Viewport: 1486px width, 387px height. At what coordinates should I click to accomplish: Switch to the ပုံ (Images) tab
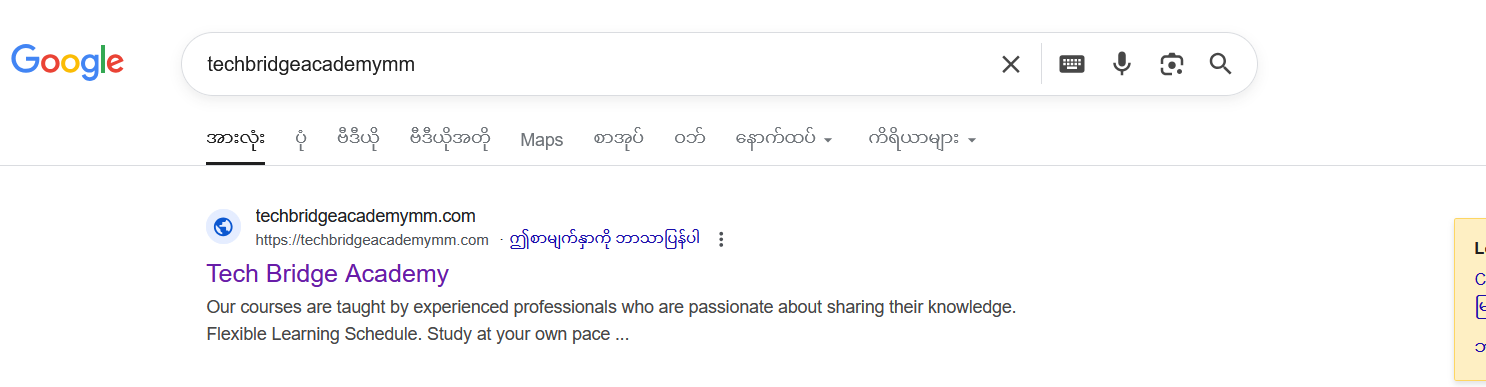coord(301,139)
